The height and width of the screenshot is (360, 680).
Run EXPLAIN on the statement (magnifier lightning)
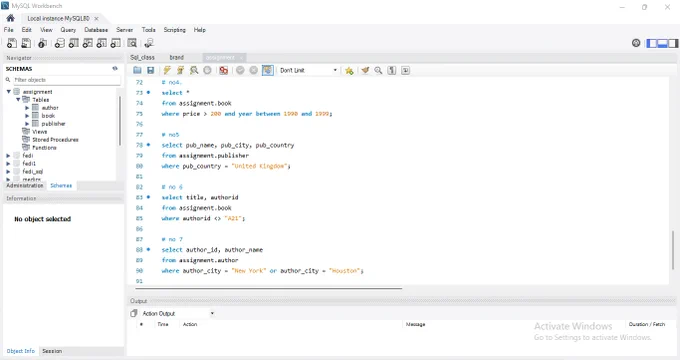tap(194, 70)
